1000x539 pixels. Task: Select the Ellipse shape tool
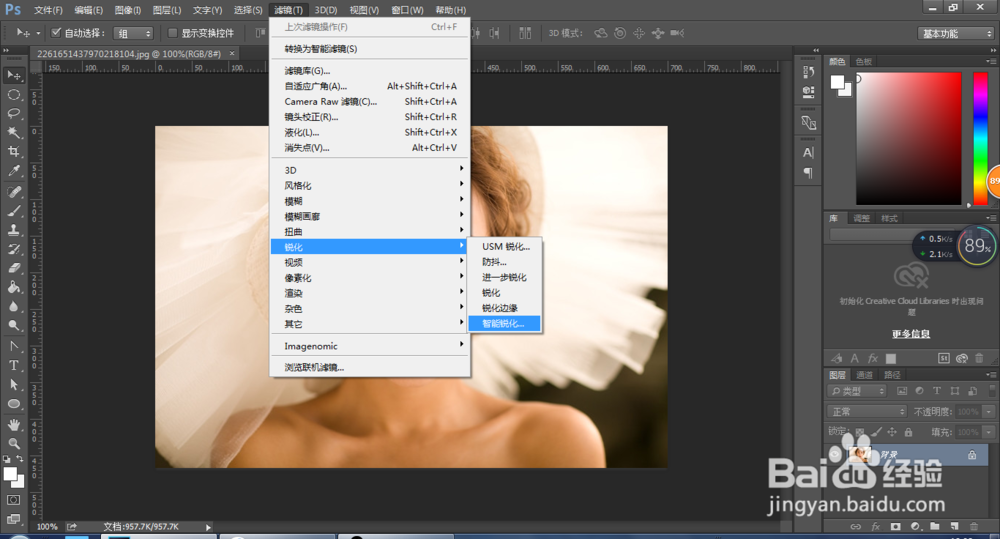13,404
